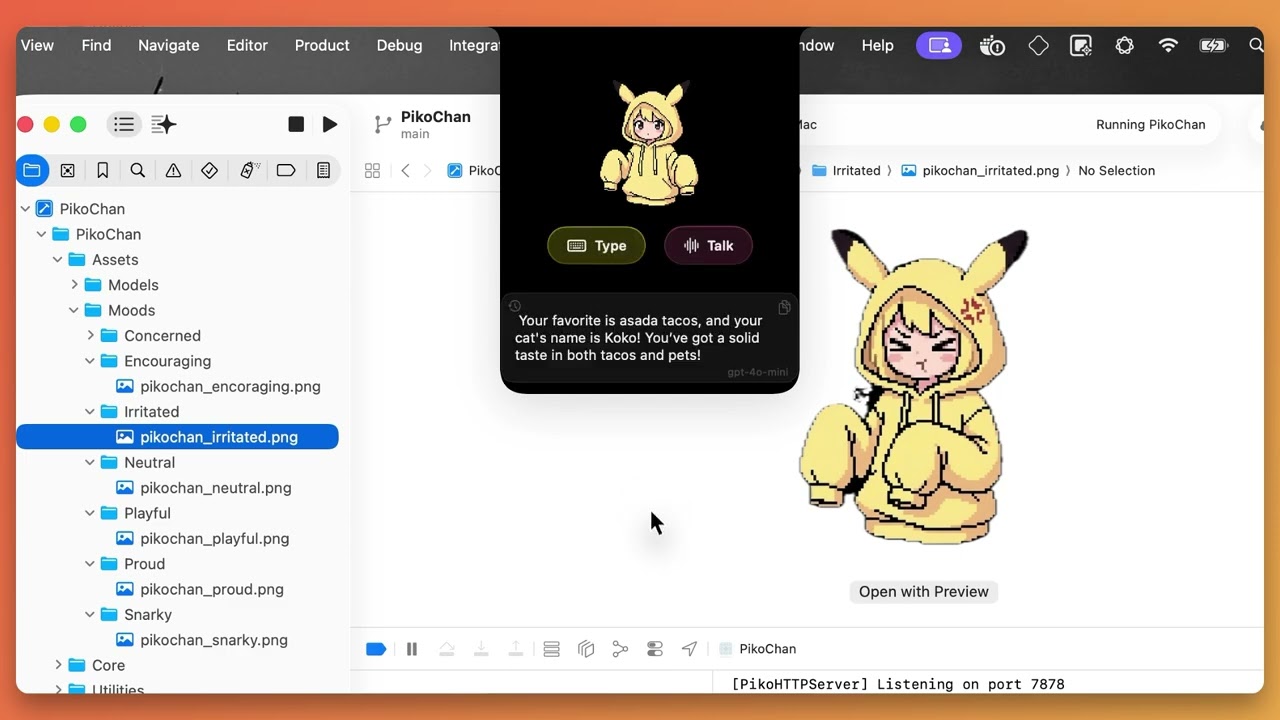Pause program execution in debug bar
The width and height of the screenshot is (1280, 720).
click(411, 649)
